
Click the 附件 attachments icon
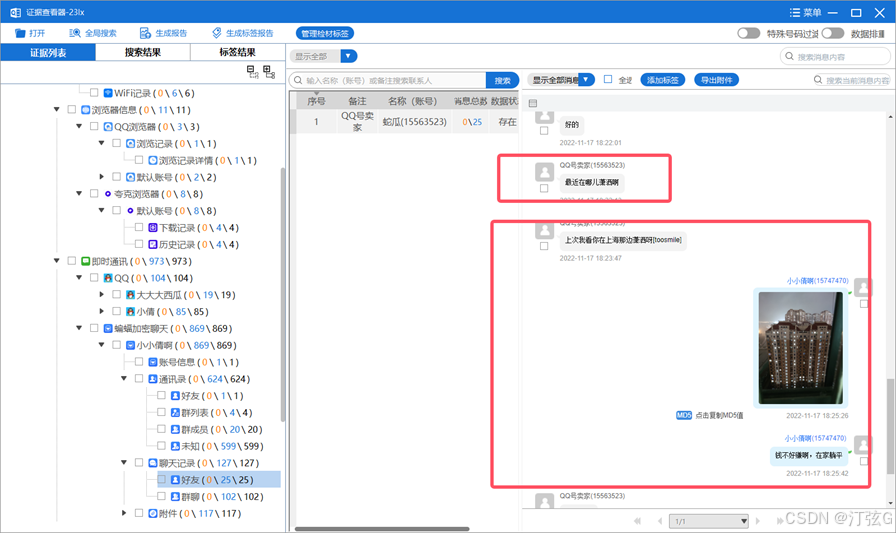click(153, 513)
